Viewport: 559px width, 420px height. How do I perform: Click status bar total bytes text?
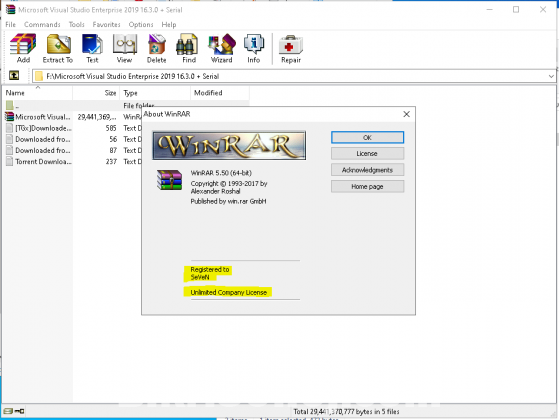point(346,411)
